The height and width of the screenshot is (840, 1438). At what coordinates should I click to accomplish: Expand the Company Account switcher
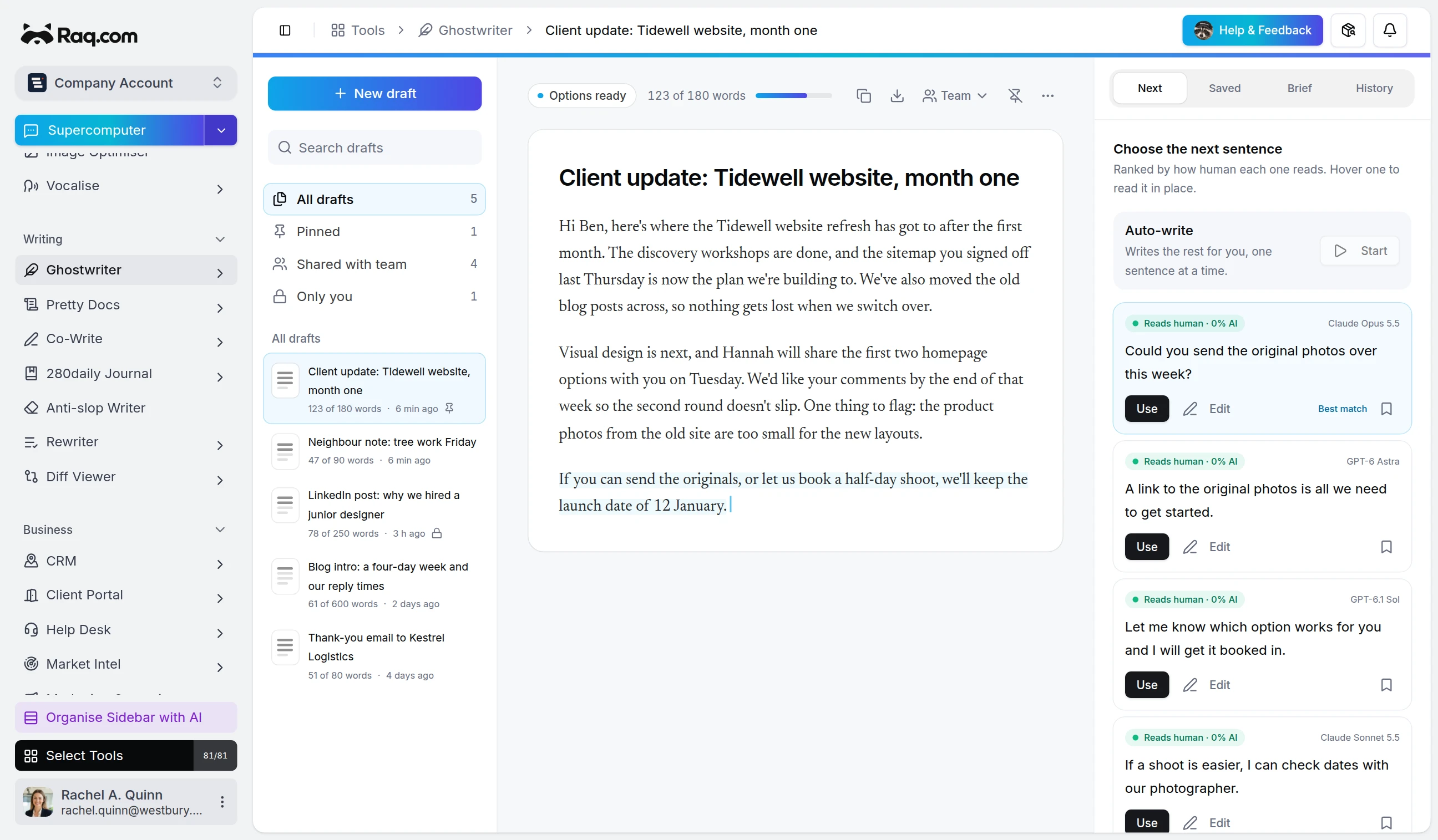pos(125,83)
